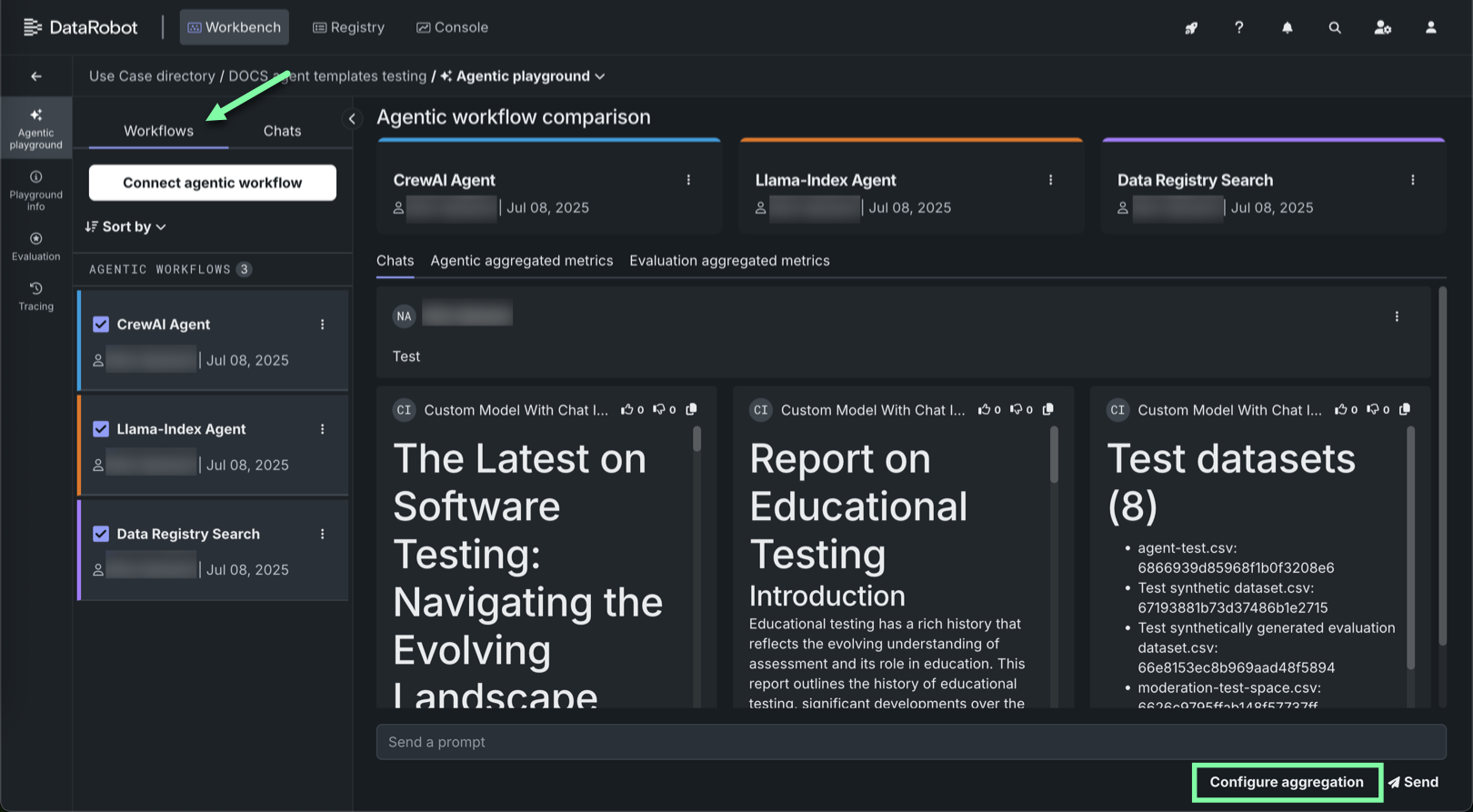Copy the Data Registry Search response
Viewport: 1473px width, 812px height.
point(1405,410)
